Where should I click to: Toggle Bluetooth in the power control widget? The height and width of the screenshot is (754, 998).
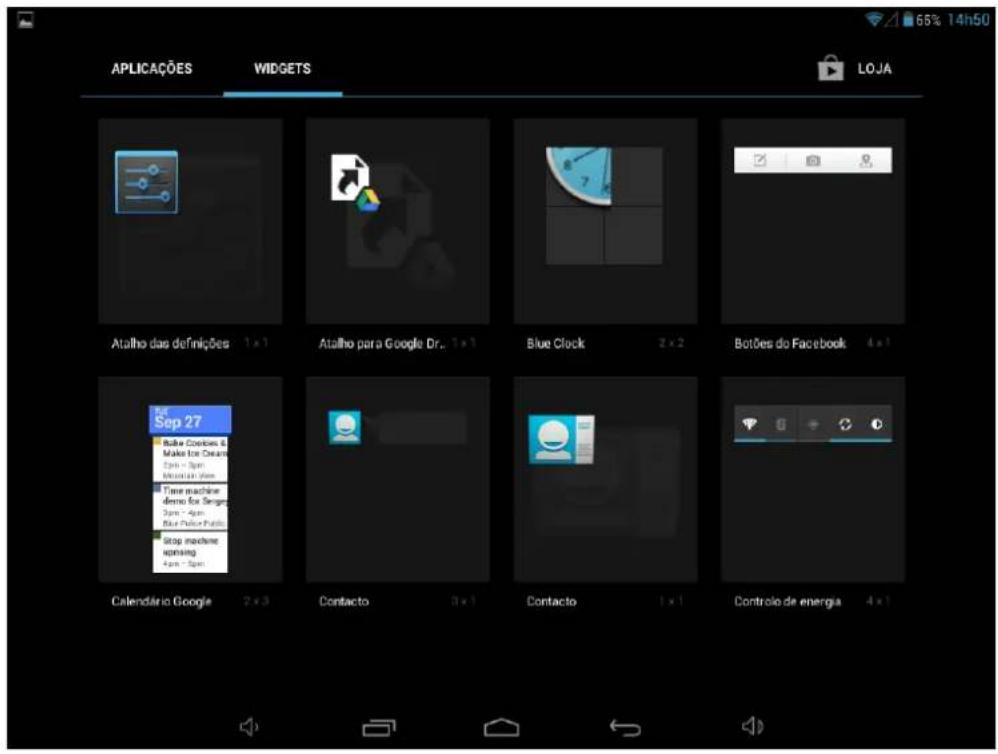(781, 424)
